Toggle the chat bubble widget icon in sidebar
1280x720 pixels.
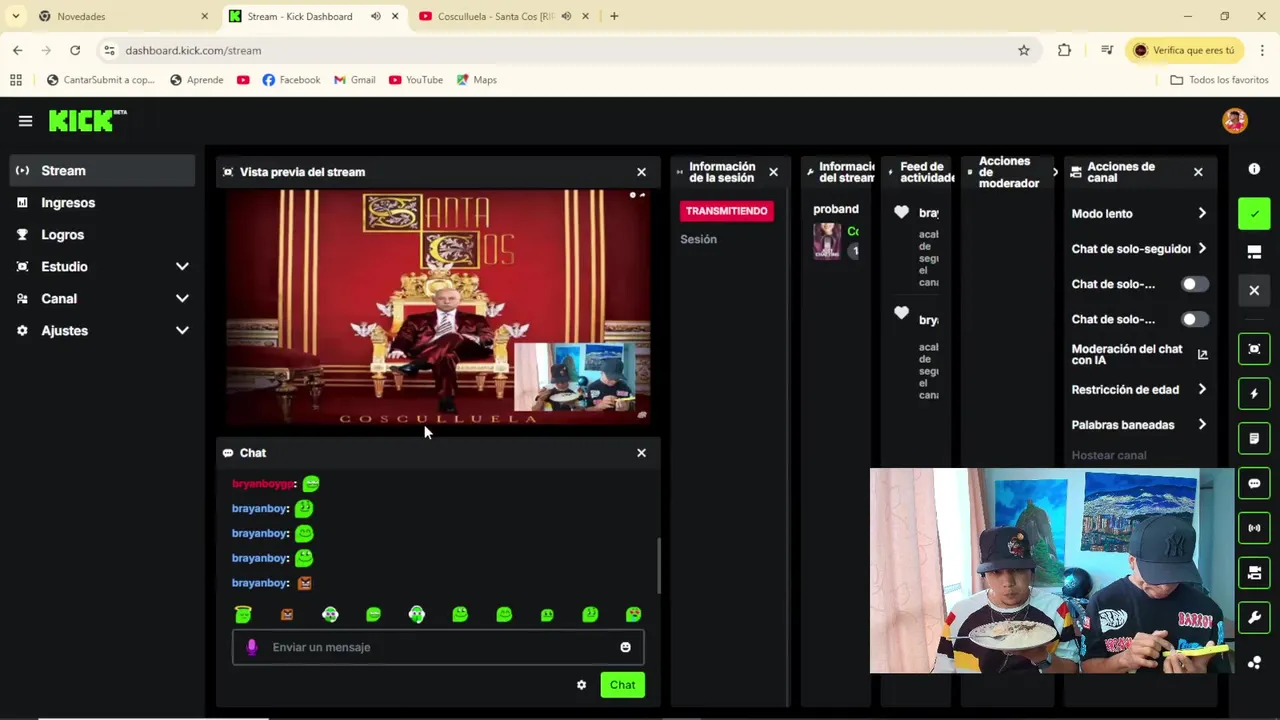click(1254, 483)
